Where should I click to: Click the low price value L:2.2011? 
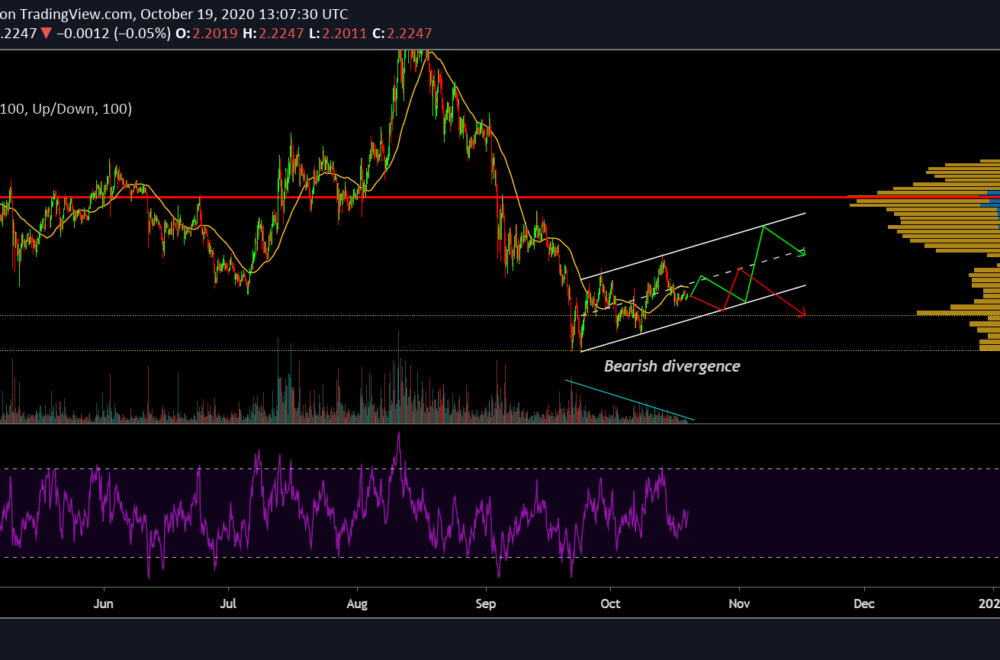pyautogui.click(x=338, y=33)
